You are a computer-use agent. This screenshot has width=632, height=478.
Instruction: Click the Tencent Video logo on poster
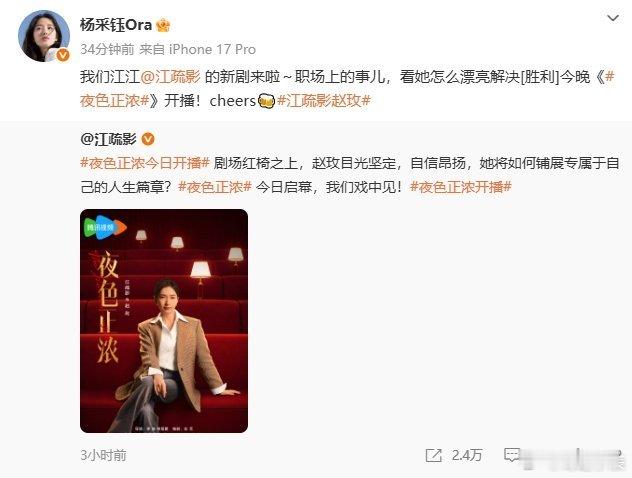click(x=105, y=228)
